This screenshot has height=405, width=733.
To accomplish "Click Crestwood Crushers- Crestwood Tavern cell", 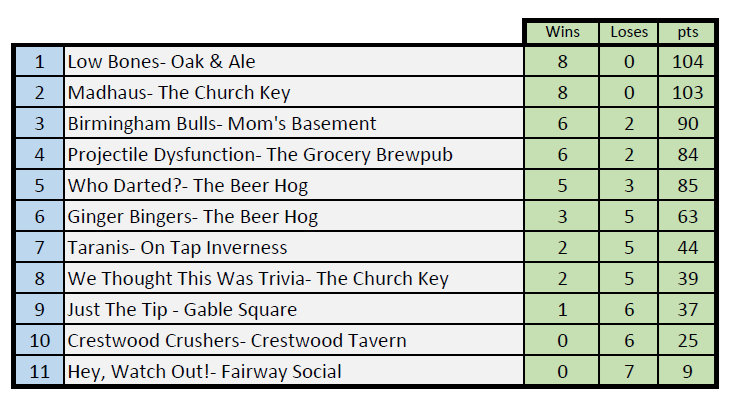I will [294, 340].
